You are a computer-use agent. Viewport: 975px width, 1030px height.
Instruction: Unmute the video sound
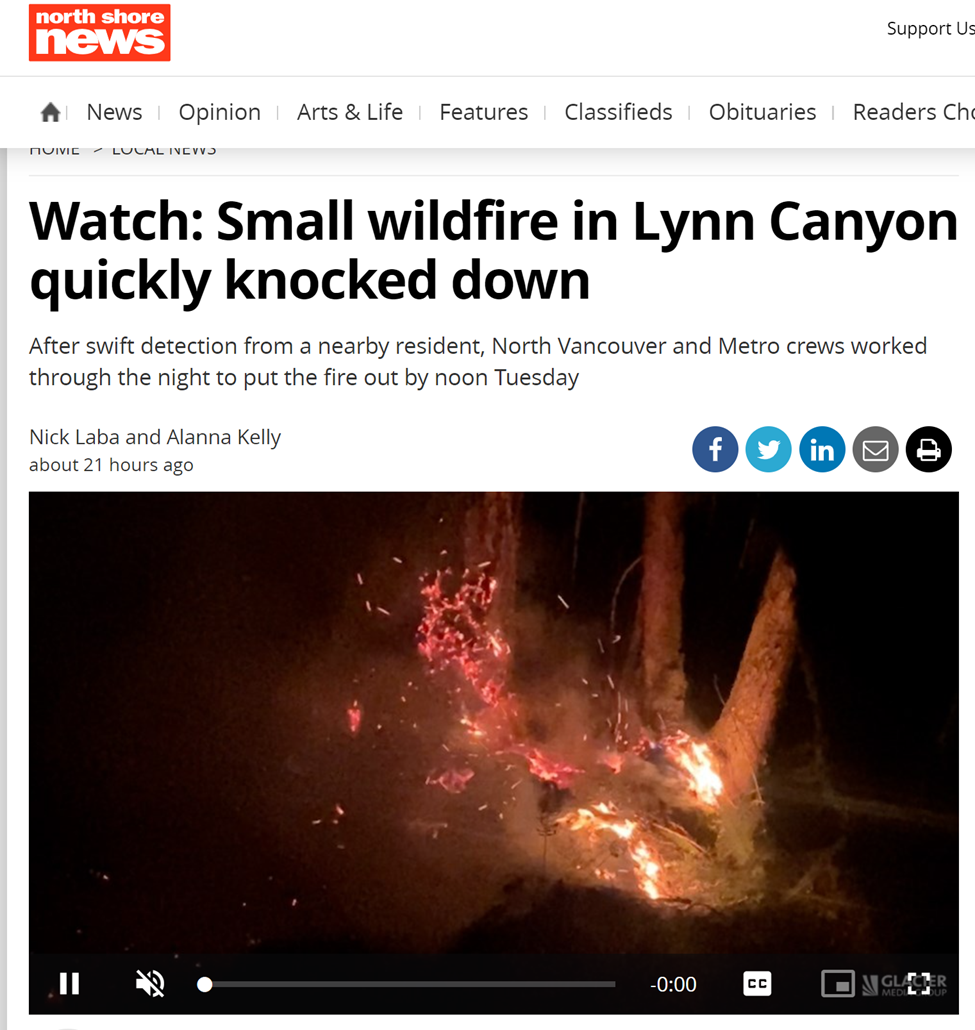150,984
